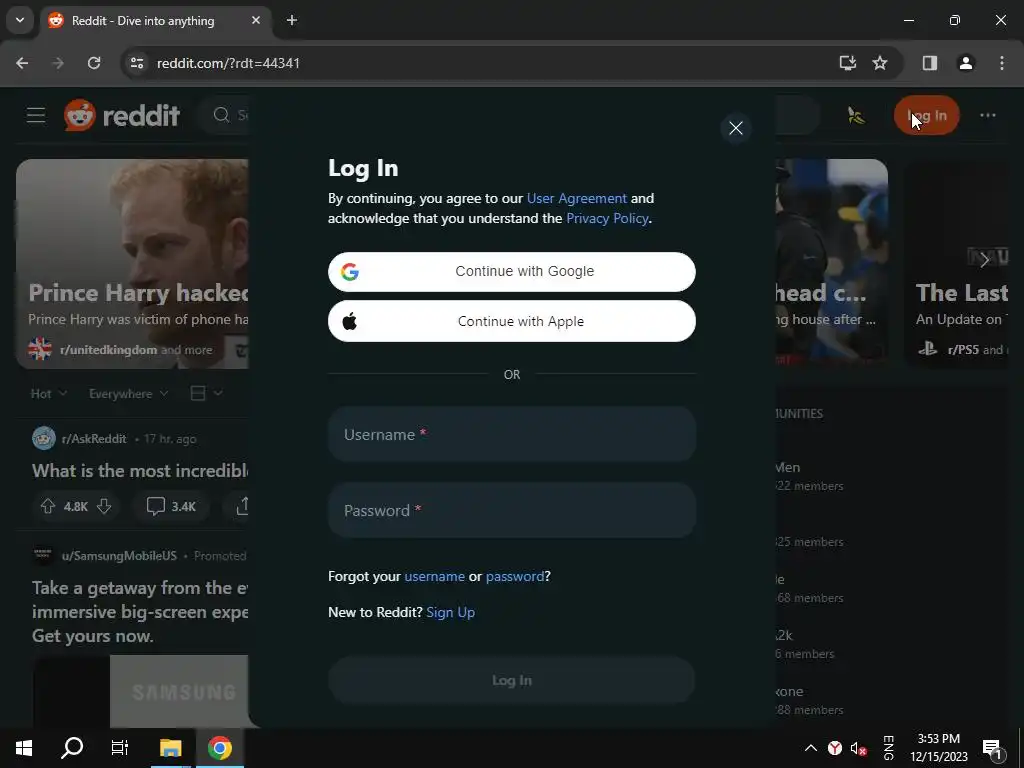1024x768 pixels.
Task: Advance trending carousel with right chevron
Action: pyautogui.click(x=985, y=259)
